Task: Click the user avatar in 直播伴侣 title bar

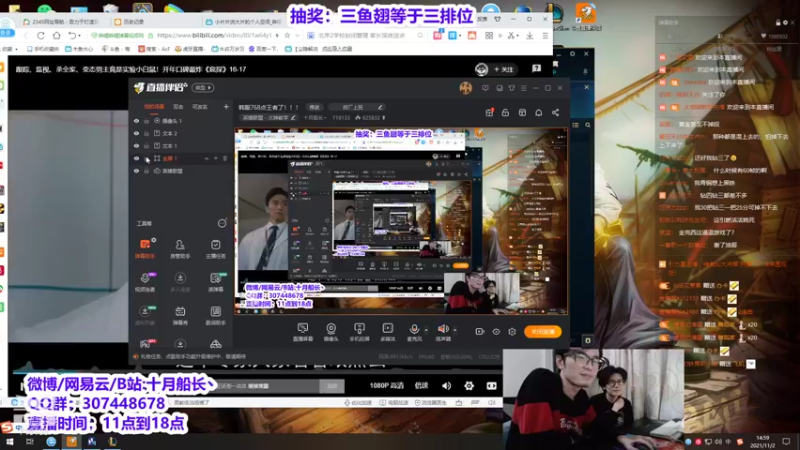Action: [465, 88]
